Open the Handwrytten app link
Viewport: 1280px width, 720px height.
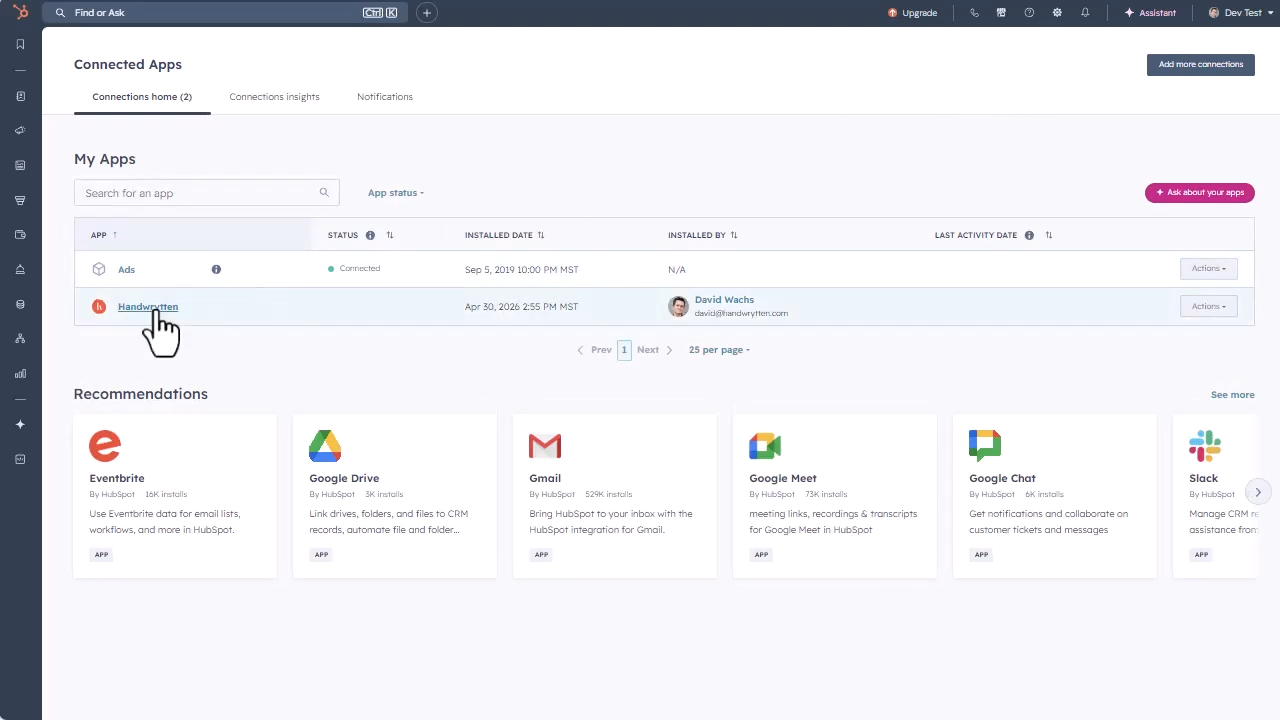click(x=148, y=307)
